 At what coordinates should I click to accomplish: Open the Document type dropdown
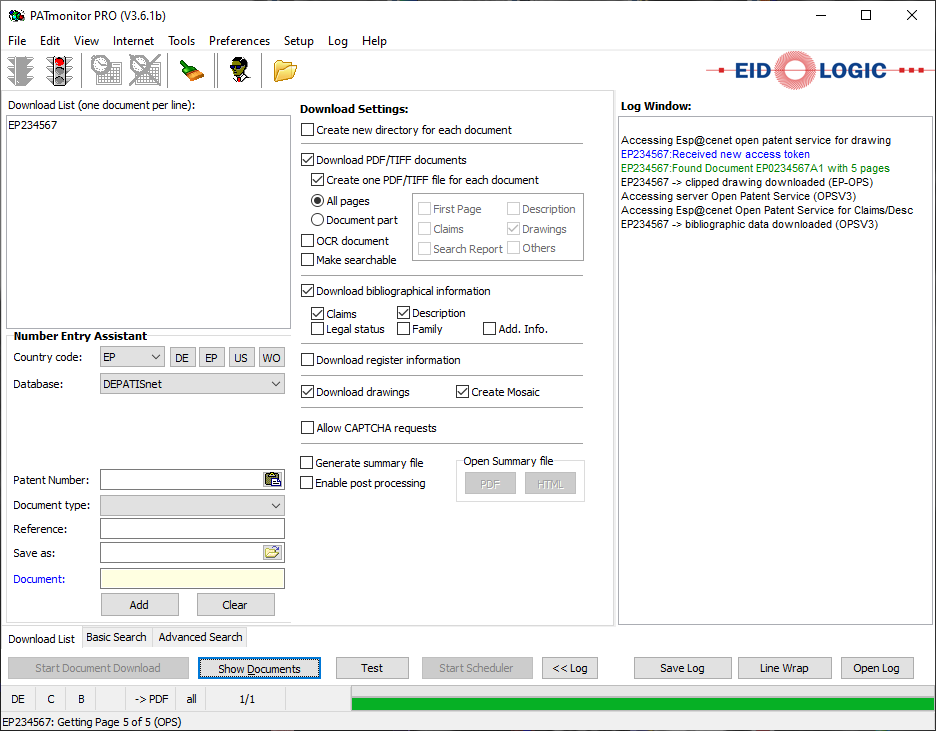pos(192,505)
